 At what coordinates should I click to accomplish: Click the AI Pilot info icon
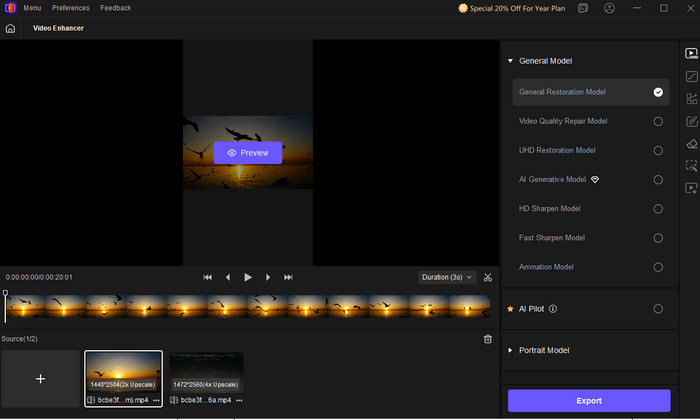click(x=553, y=309)
